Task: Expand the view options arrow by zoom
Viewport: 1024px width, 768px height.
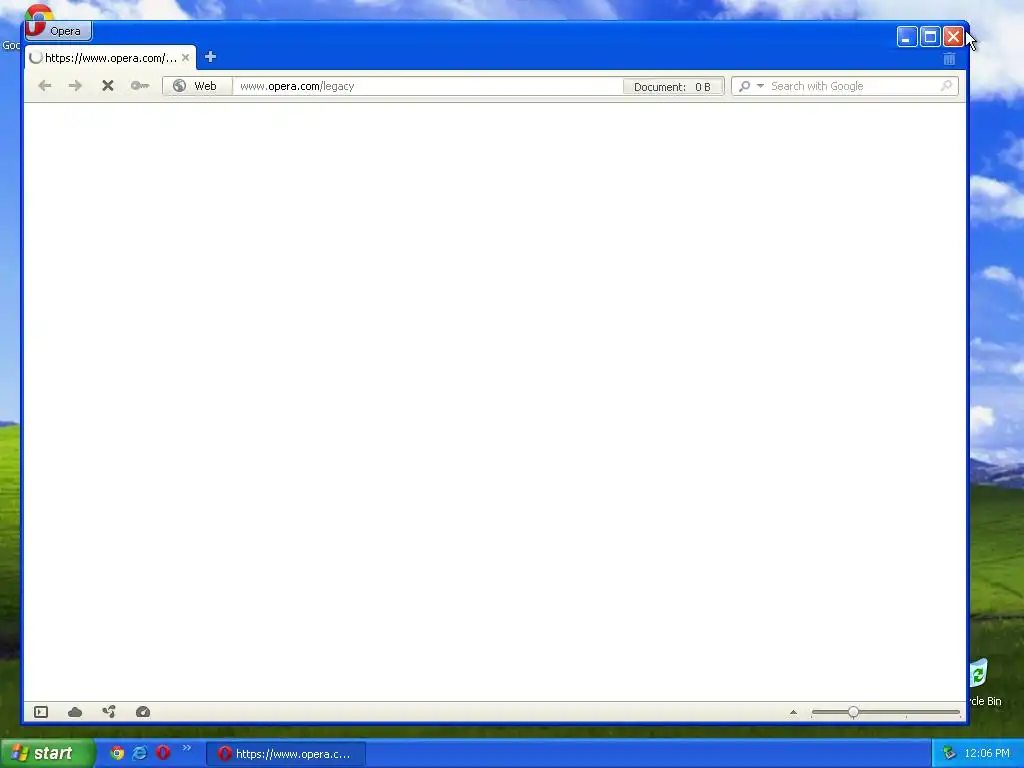Action: pyautogui.click(x=793, y=712)
